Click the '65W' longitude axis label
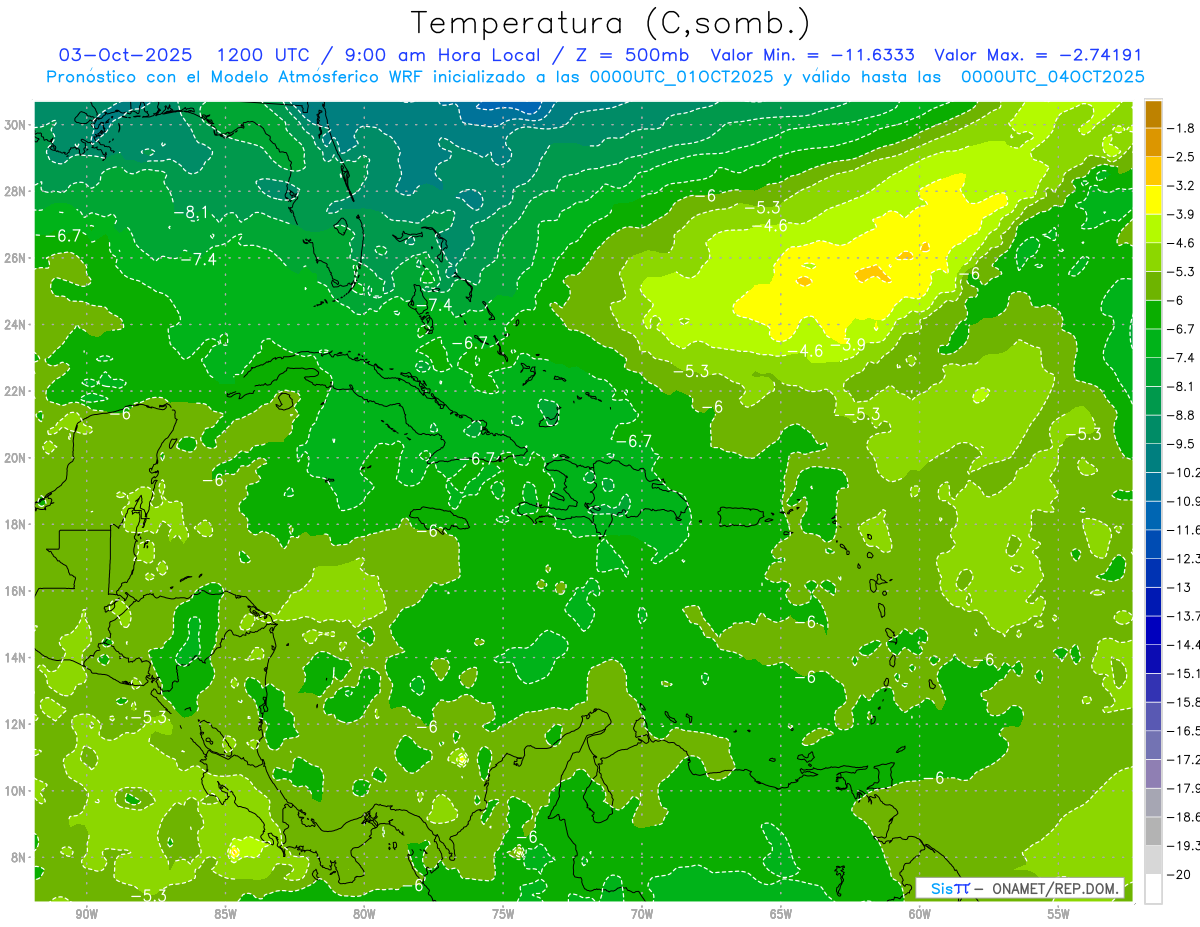1200x927 pixels. click(781, 914)
